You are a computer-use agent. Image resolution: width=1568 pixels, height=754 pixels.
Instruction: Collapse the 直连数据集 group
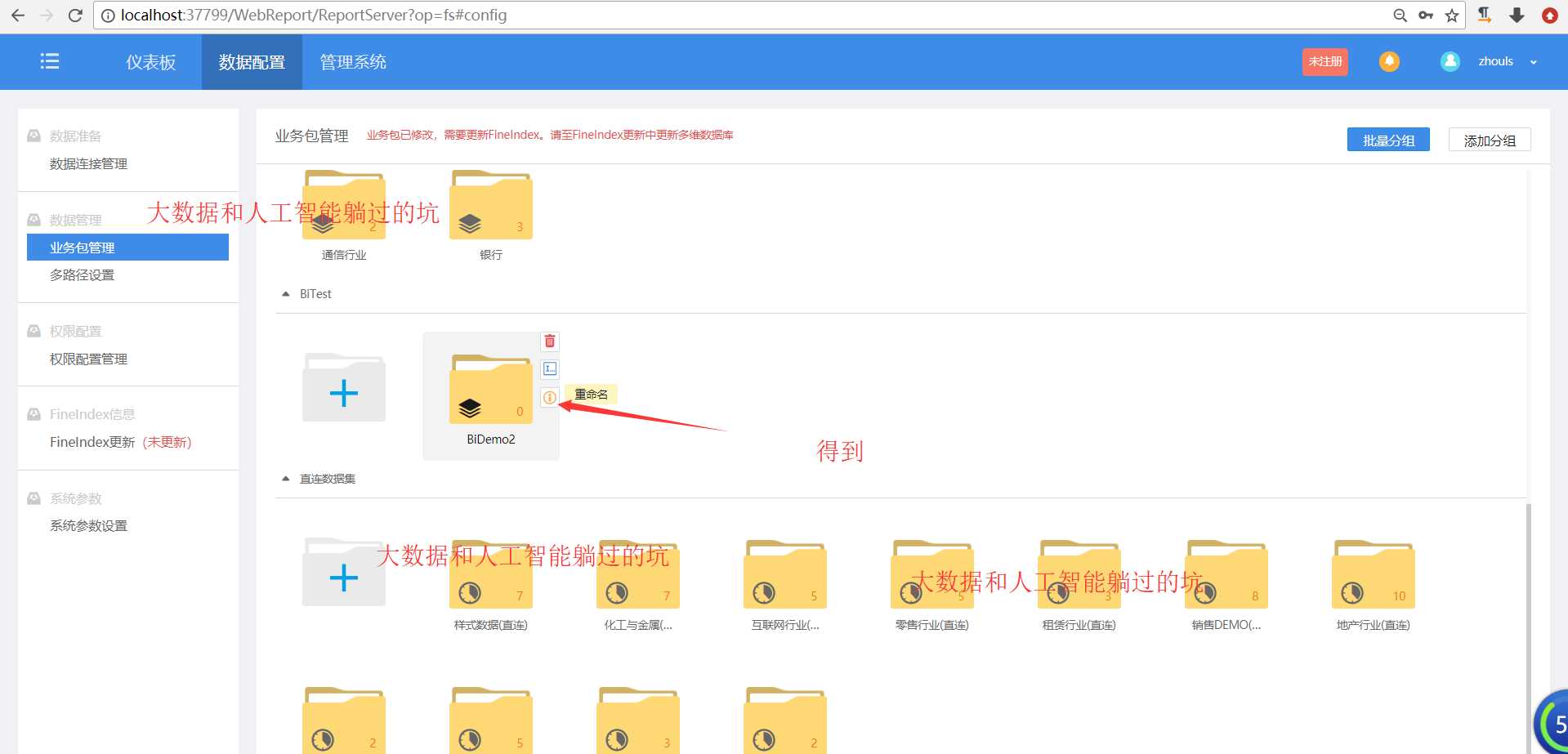(286, 479)
